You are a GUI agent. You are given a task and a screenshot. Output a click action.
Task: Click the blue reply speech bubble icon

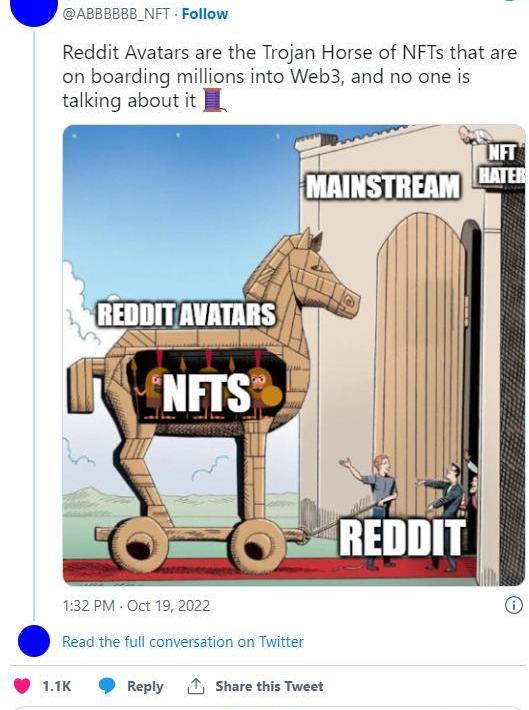107,686
